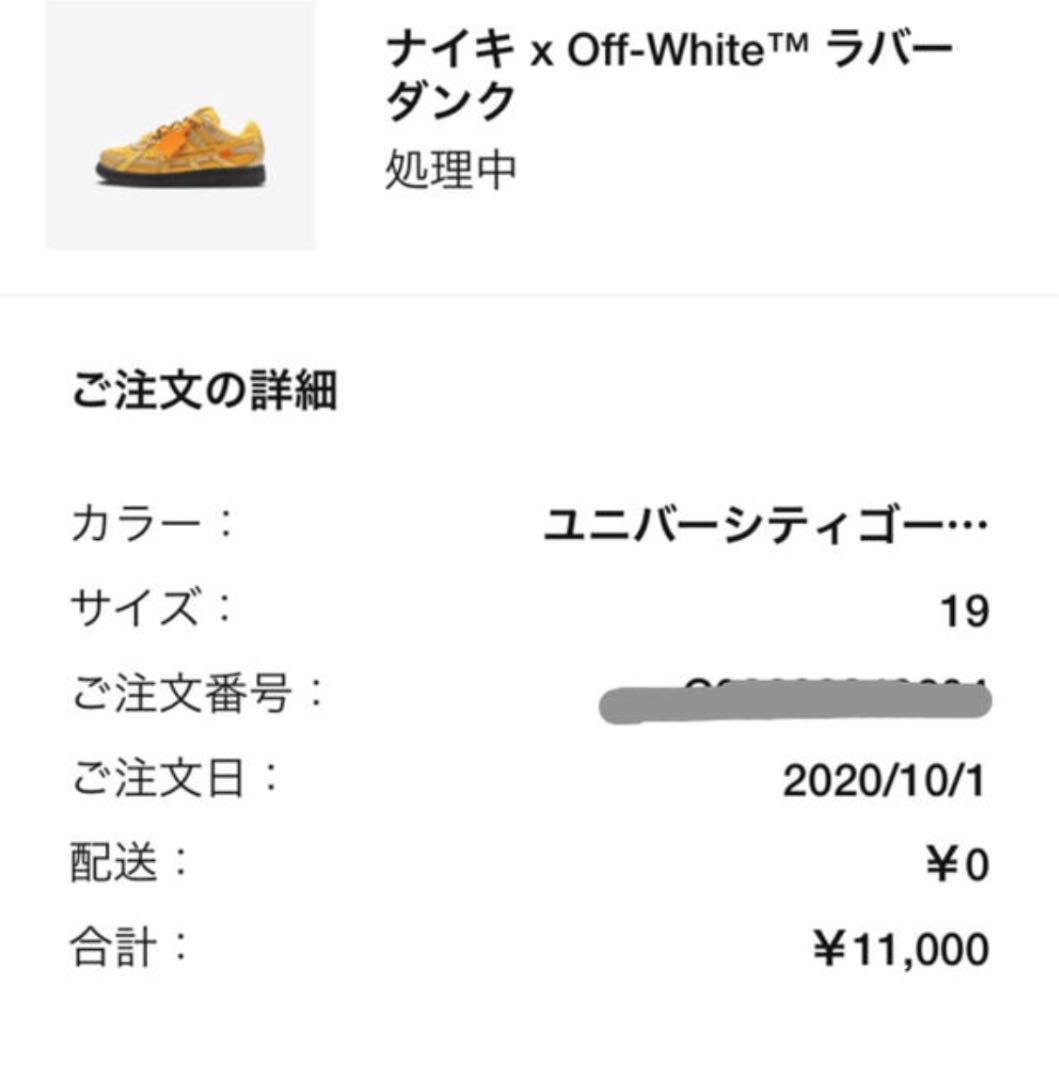Viewport: 1059px width, 1080px height.
Task: Tap the ¥11,000 total amount
Action: [901, 951]
